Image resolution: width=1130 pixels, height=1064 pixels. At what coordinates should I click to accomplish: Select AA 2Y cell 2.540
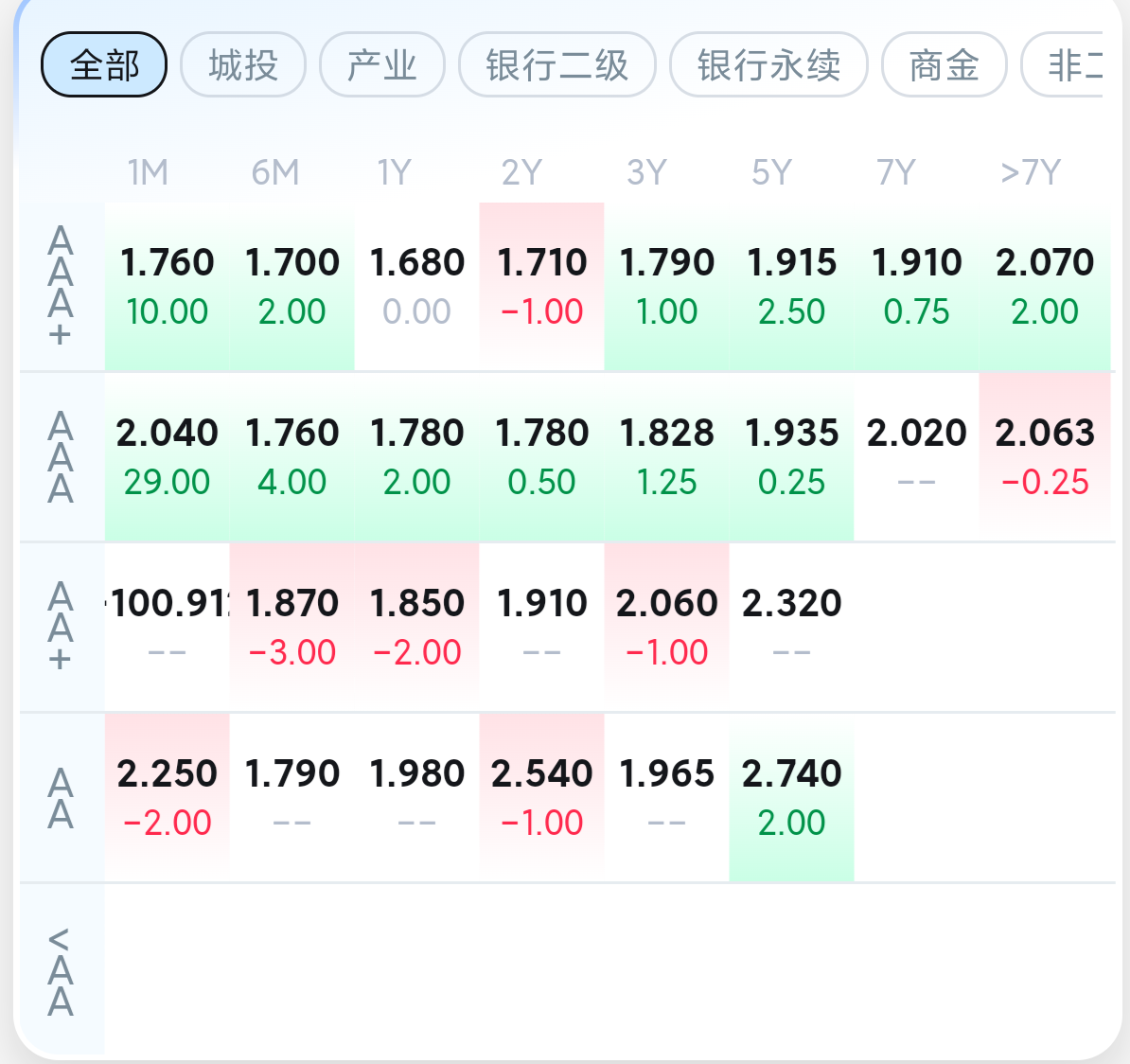(542, 797)
